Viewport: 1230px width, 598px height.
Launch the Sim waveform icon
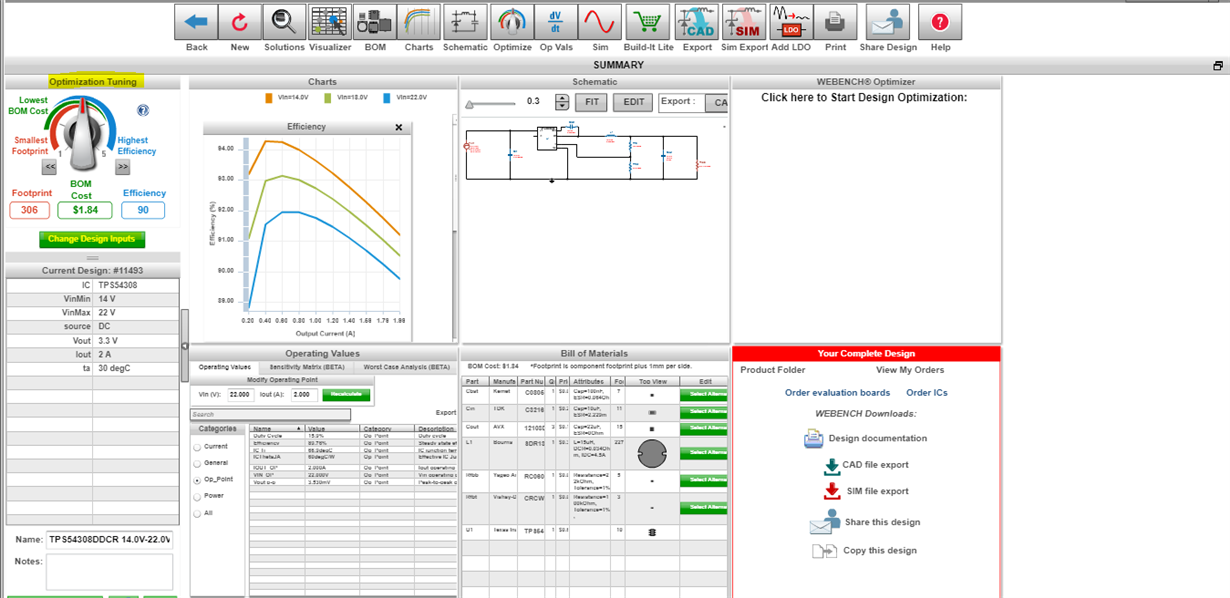600,22
